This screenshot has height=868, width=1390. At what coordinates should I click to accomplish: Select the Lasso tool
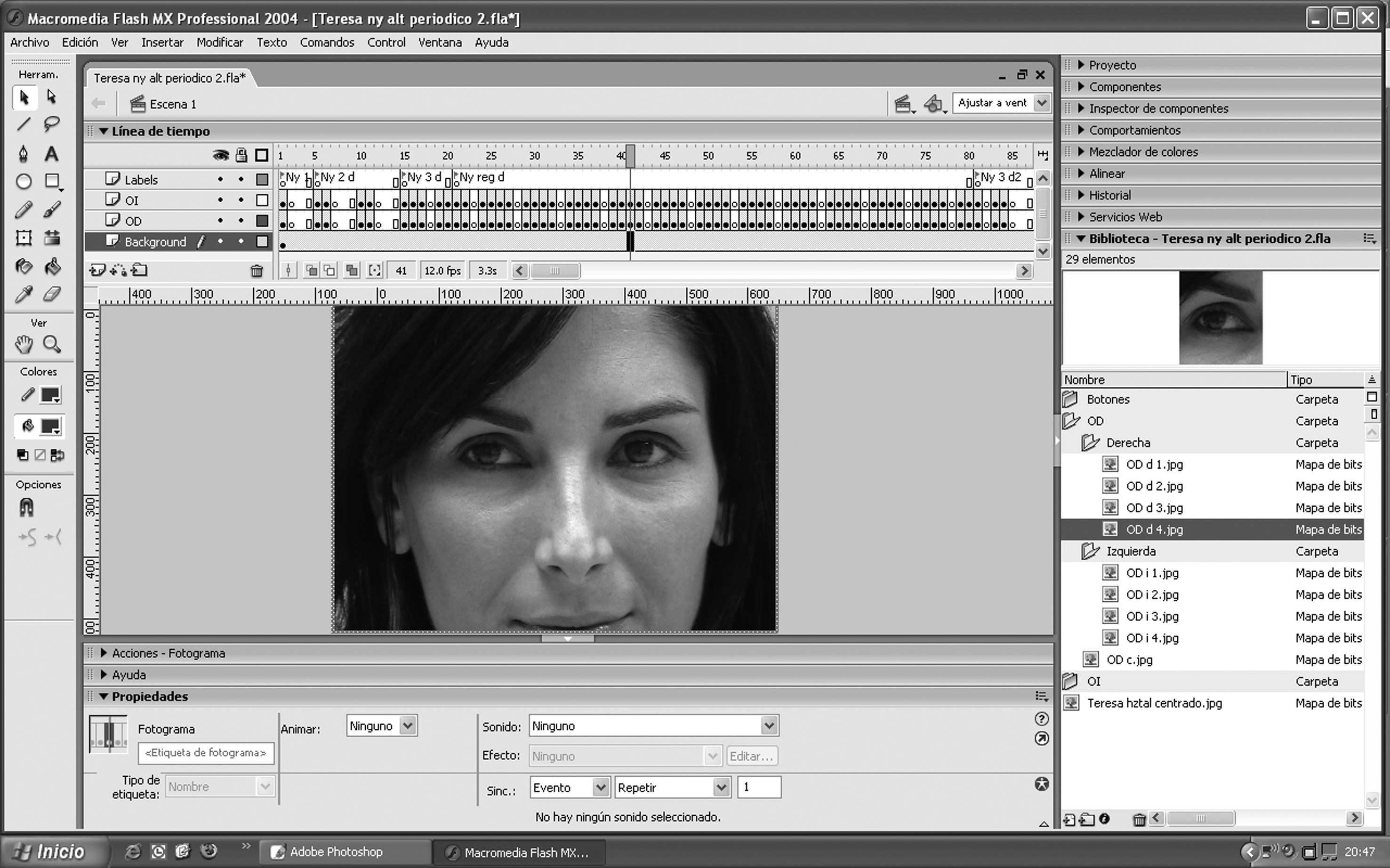[52, 124]
